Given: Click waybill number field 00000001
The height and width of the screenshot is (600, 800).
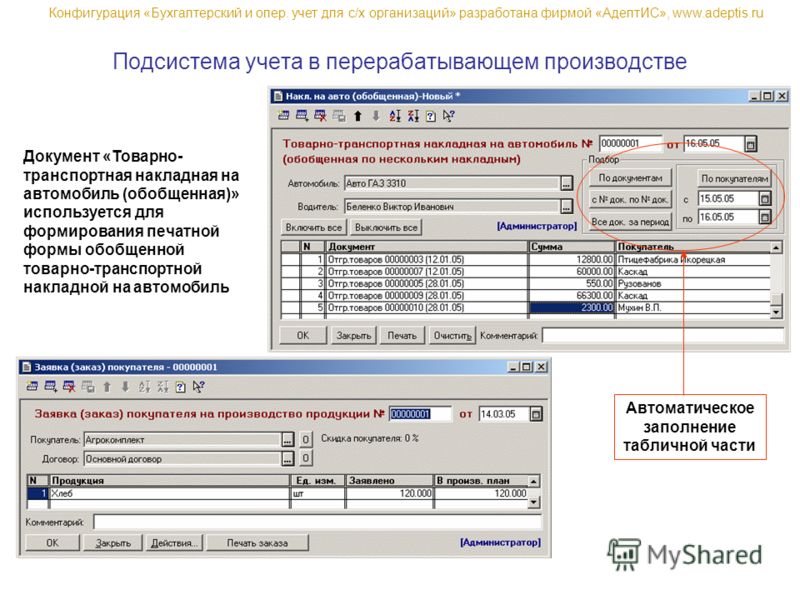Looking at the screenshot, I should (631, 143).
